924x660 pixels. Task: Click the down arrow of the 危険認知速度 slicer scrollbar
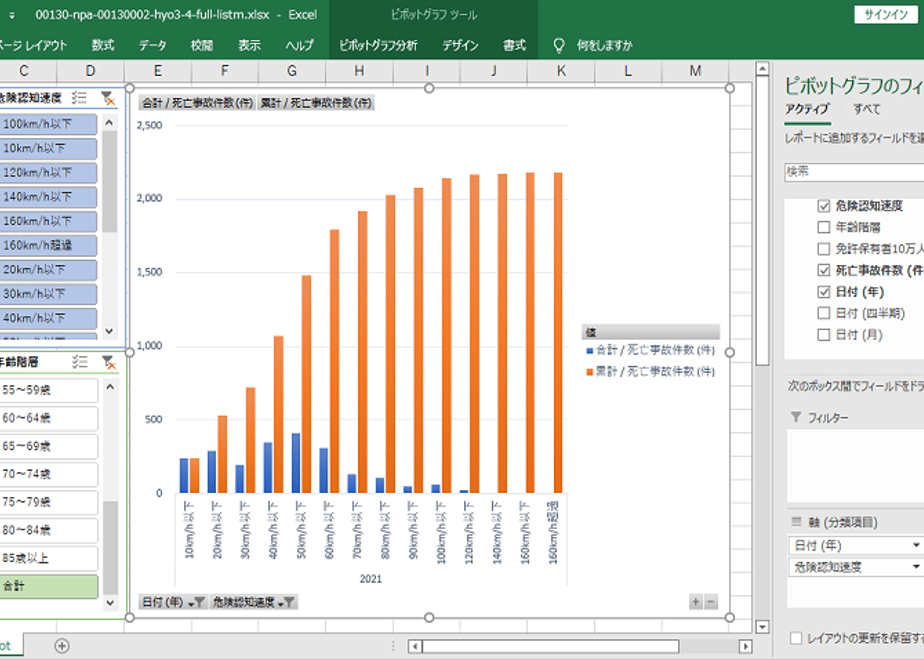109,331
